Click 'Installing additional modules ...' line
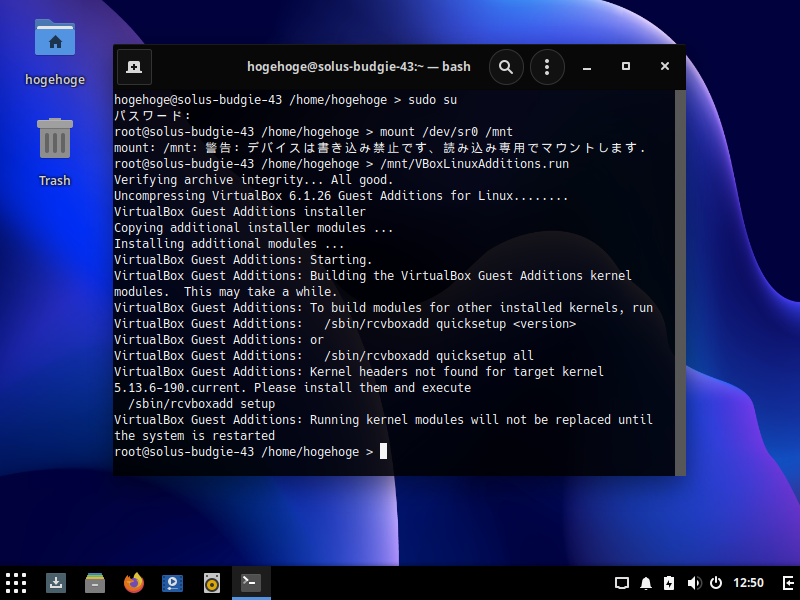 click(229, 244)
